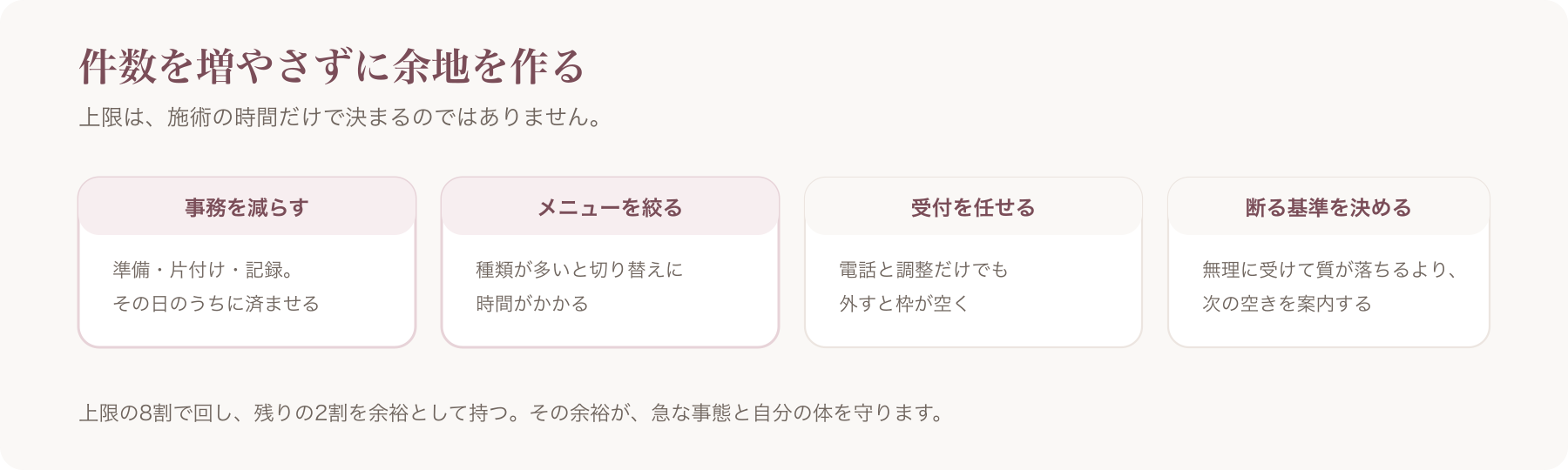Click the line 外すと枠が空く
1568x470 pixels.
[x=904, y=304]
